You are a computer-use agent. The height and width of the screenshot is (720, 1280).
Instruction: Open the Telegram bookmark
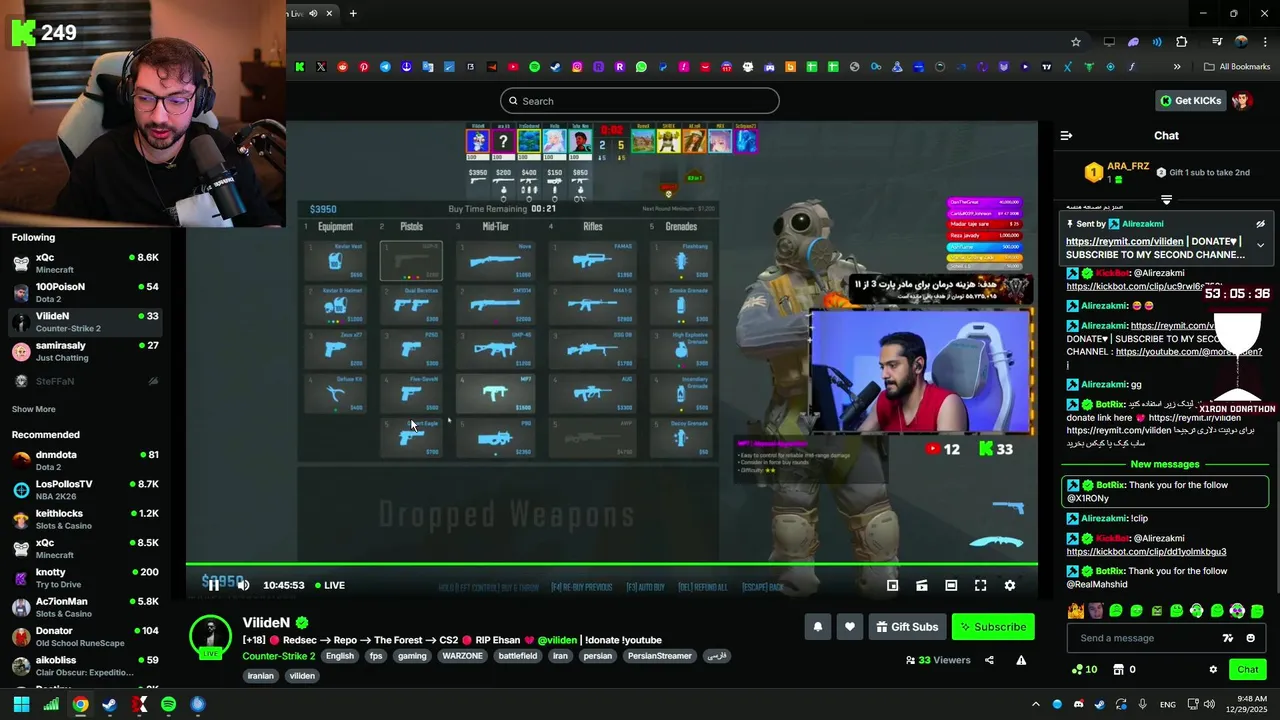tap(385, 67)
